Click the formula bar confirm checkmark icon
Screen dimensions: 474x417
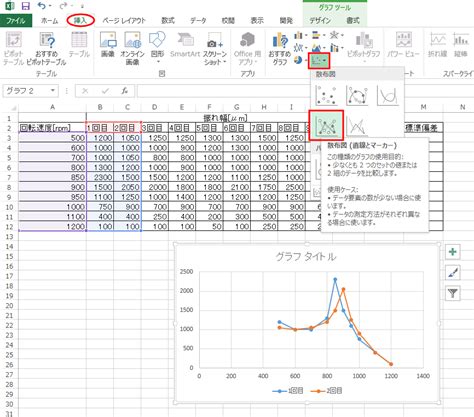105,91
